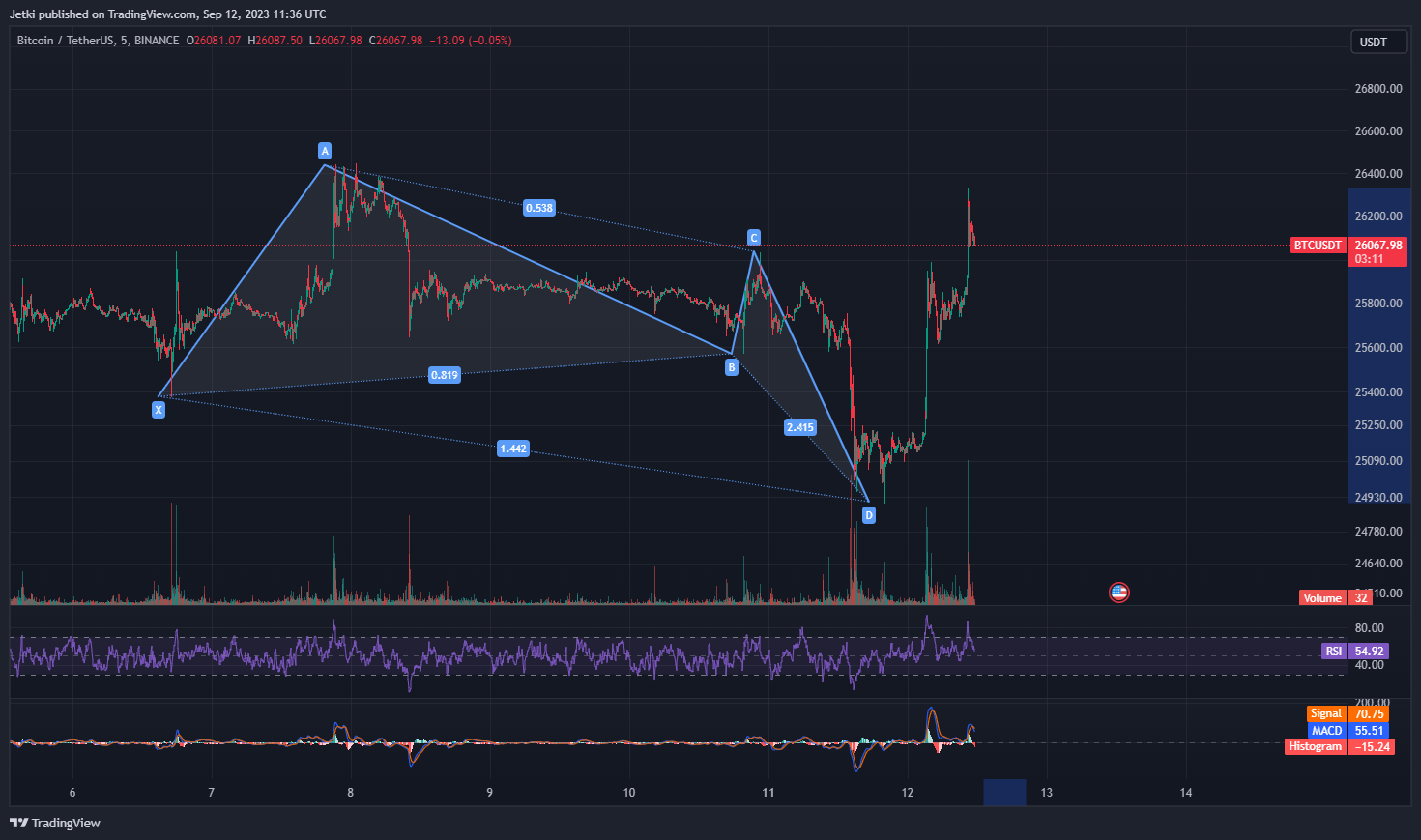
Task: Click the 2.415 ratio label
Action: pos(800,427)
